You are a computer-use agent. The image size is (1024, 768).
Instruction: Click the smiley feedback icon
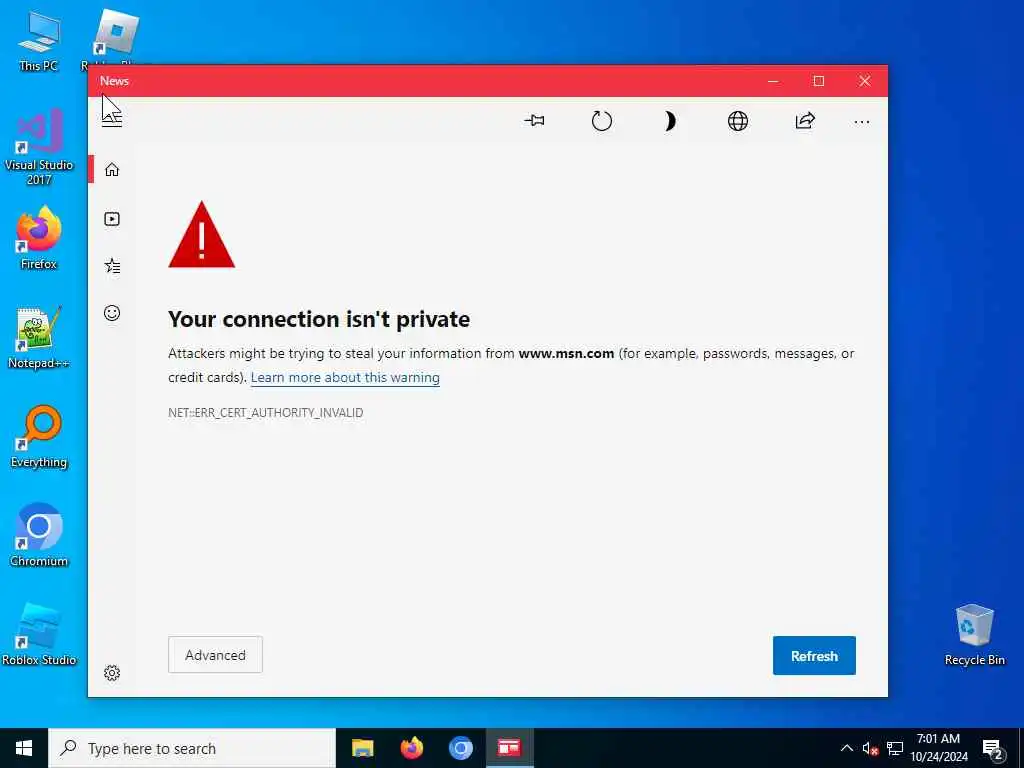[112, 313]
